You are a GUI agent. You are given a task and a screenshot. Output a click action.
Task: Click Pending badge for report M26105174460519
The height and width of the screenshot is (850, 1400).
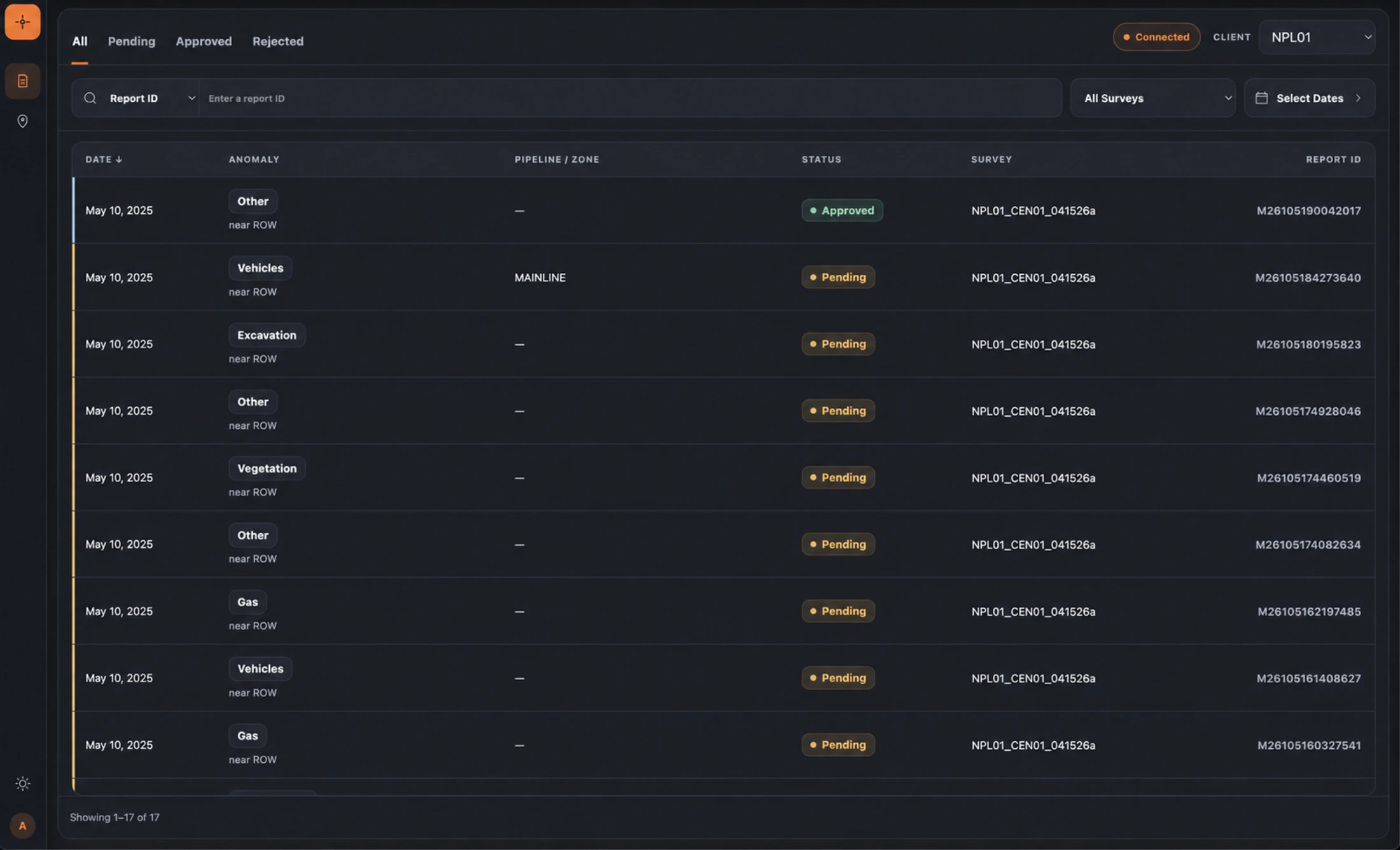(837, 477)
